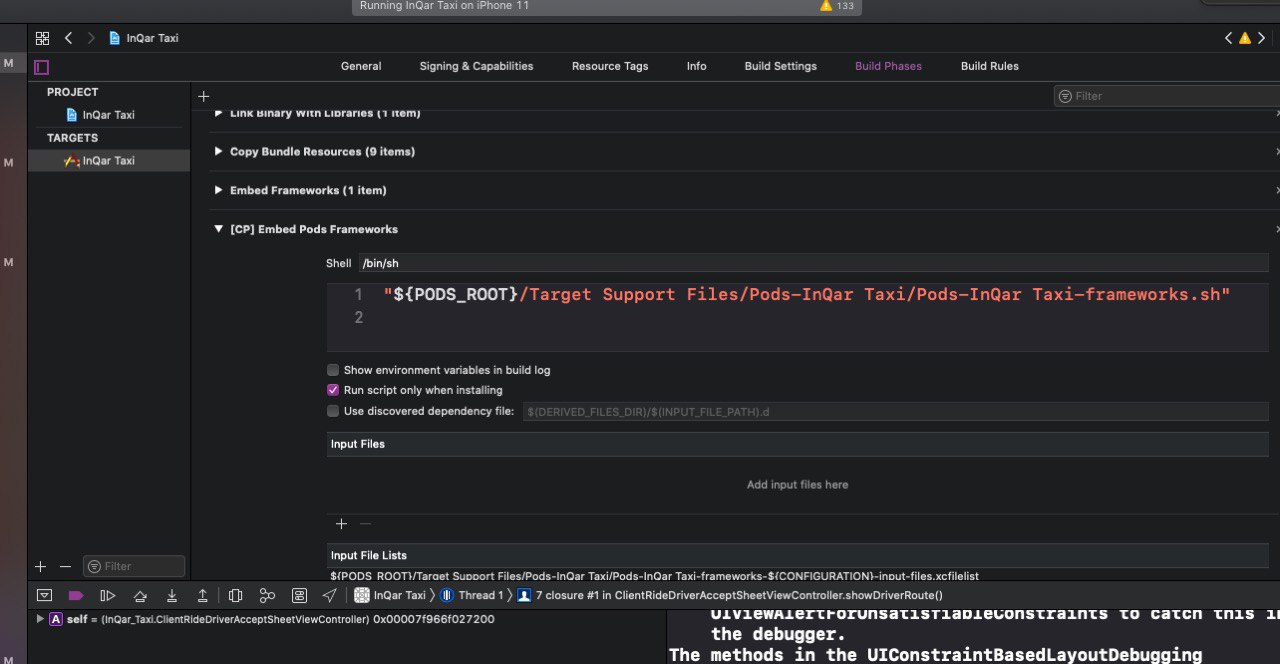This screenshot has height=664, width=1280.
Task: Click the InQar Taxi project file icon in breadcrumb
Action: (115, 38)
